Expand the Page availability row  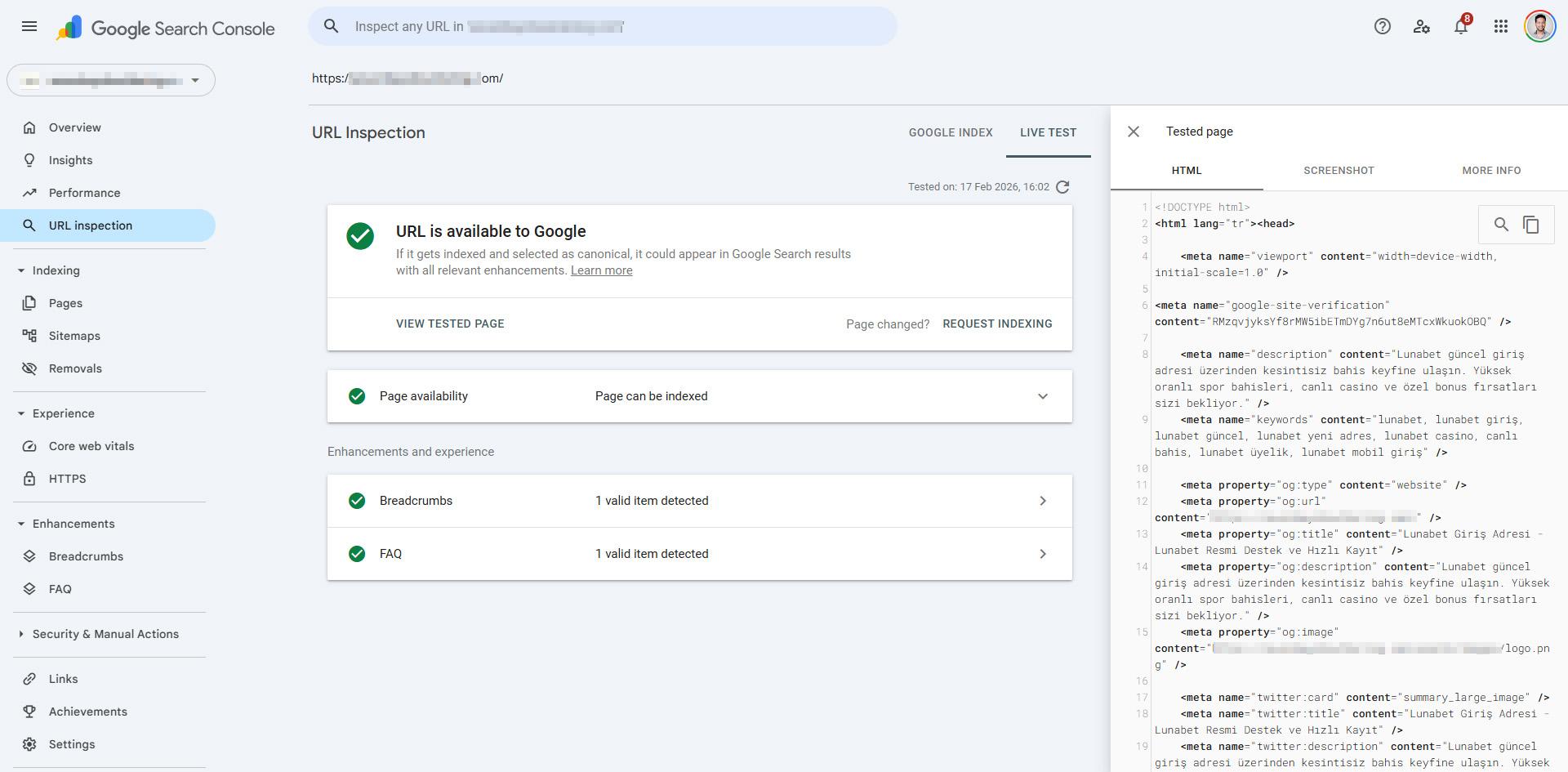tap(1042, 396)
